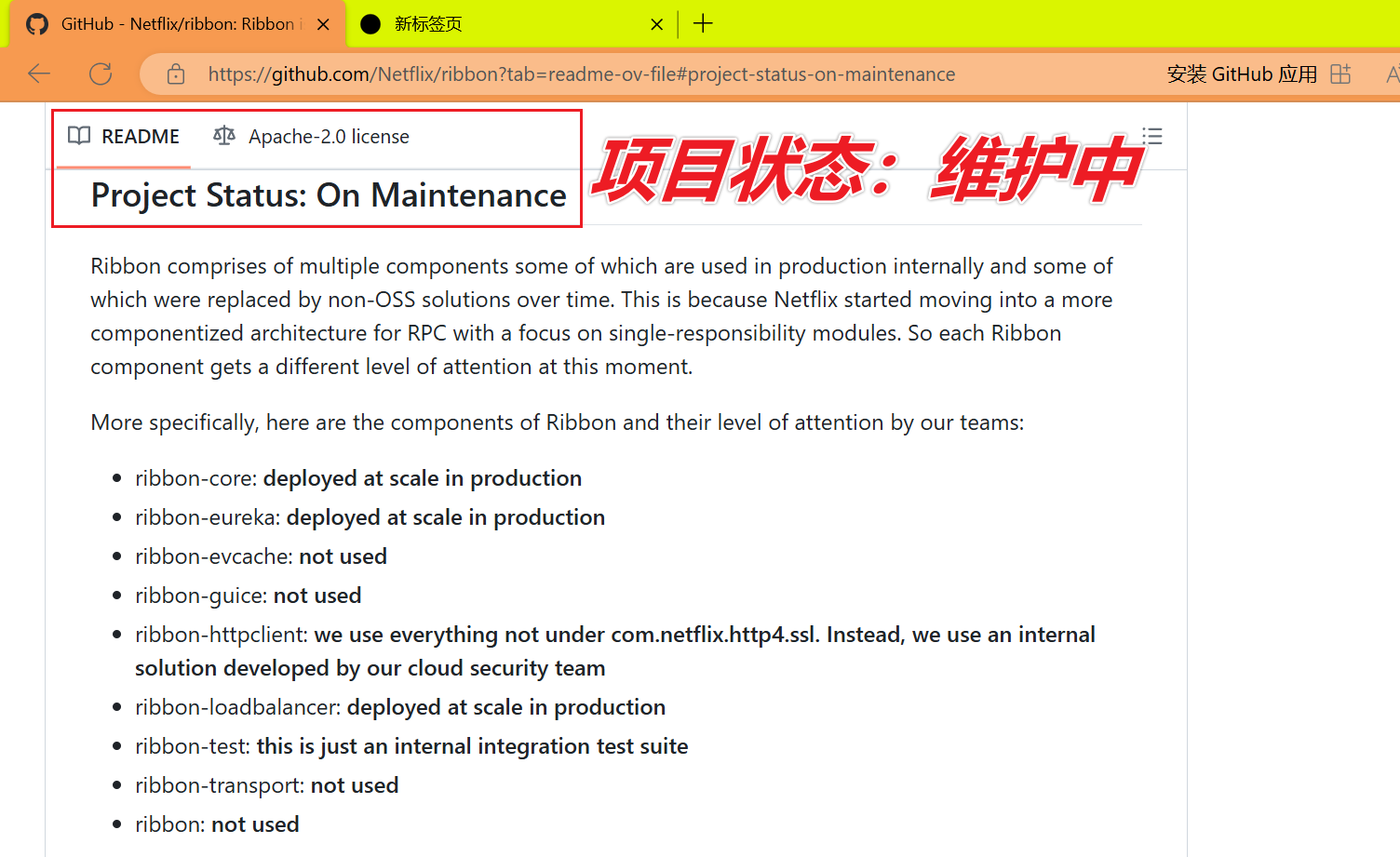The width and height of the screenshot is (1400, 857).
Task: Click the GitHub favicon on first tab
Action: click(37, 24)
